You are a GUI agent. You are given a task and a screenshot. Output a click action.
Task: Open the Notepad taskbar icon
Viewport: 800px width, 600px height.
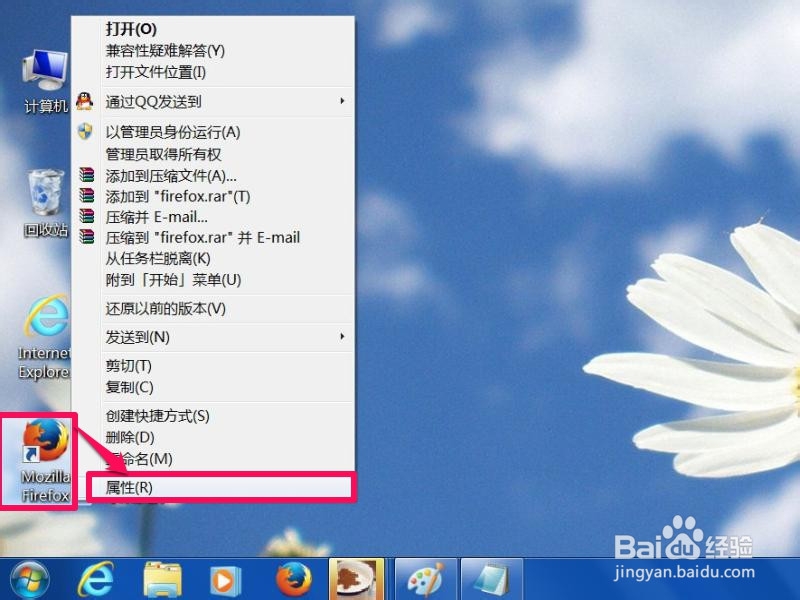pyautogui.click(x=492, y=580)
